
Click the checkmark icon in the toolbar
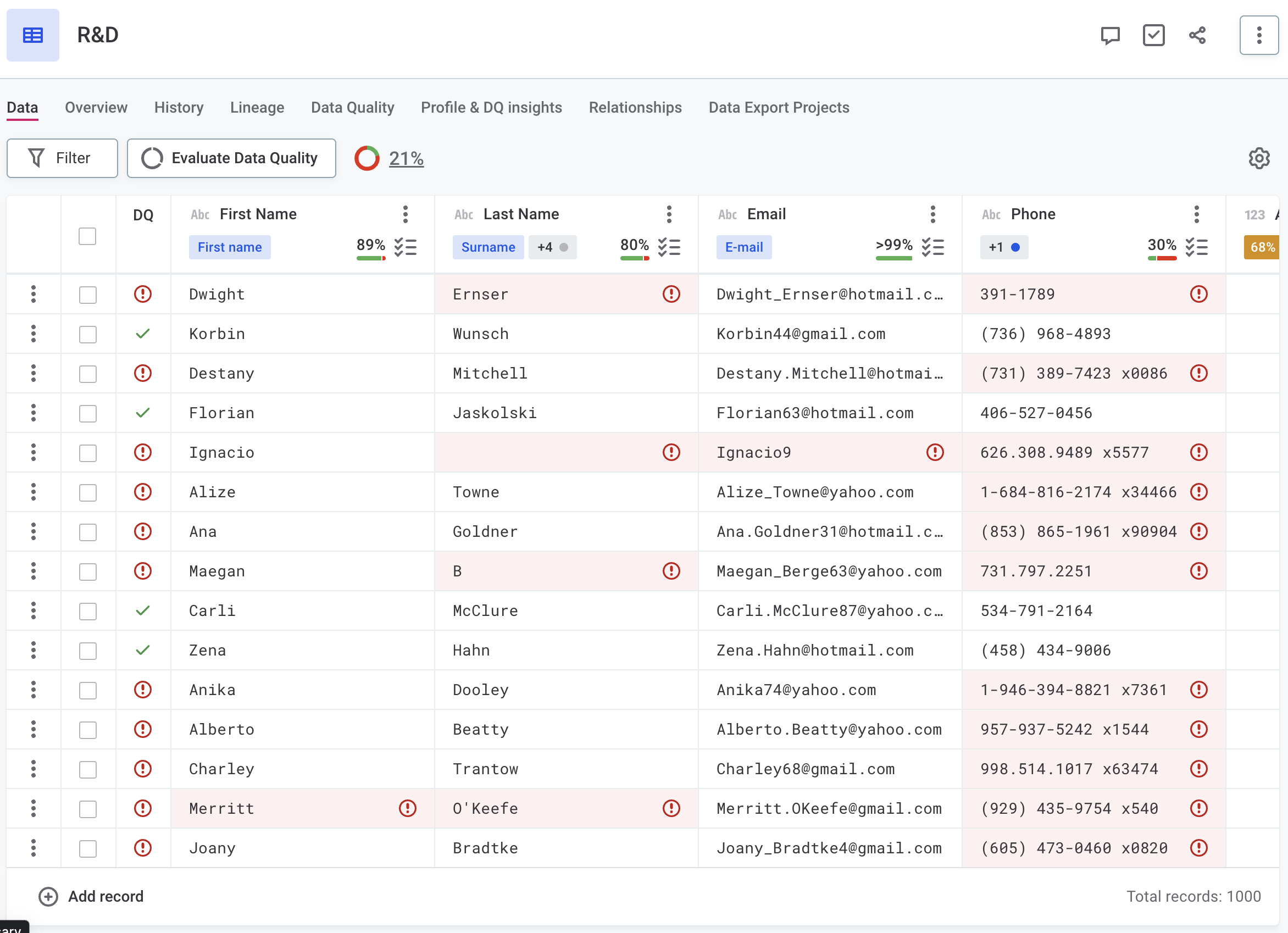coord(1153,35)
